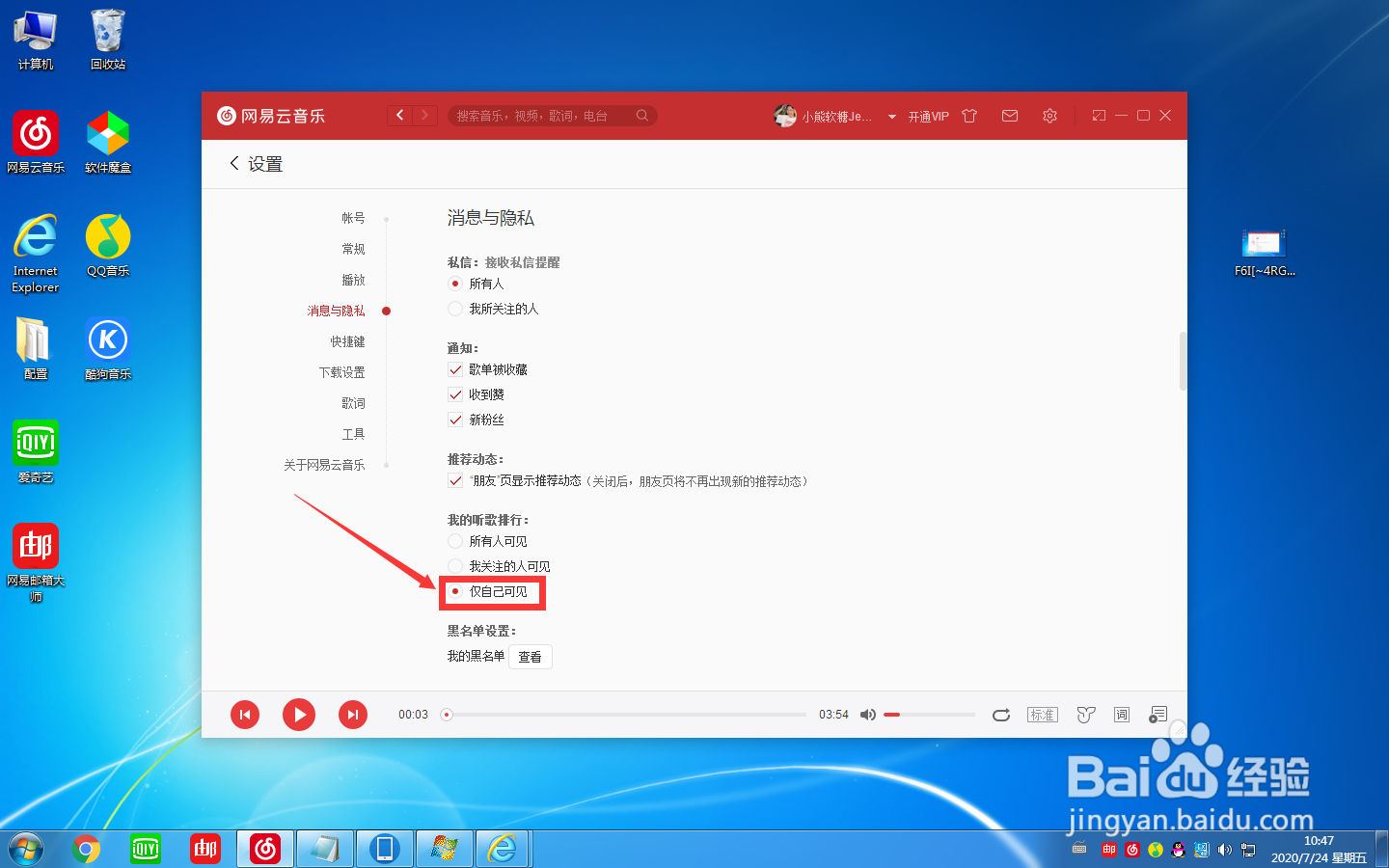
Task: Select 仅自己可见 radio option
Action: pos(455,591)
